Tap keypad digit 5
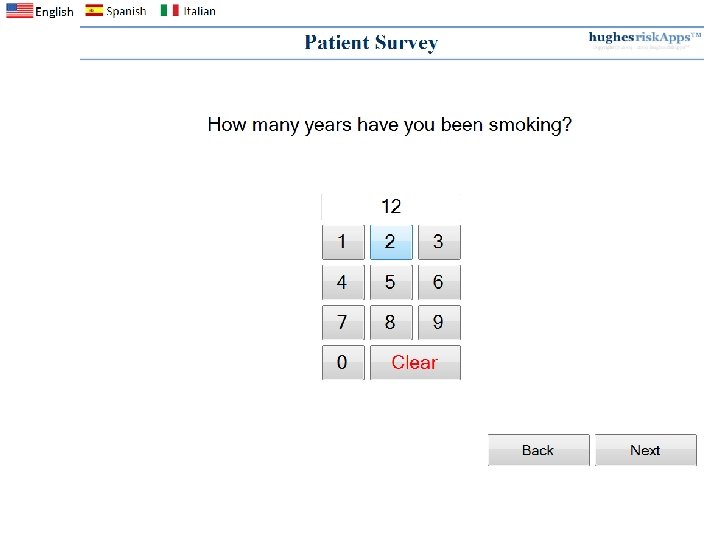The image size is (720, 540). point(391,282)
